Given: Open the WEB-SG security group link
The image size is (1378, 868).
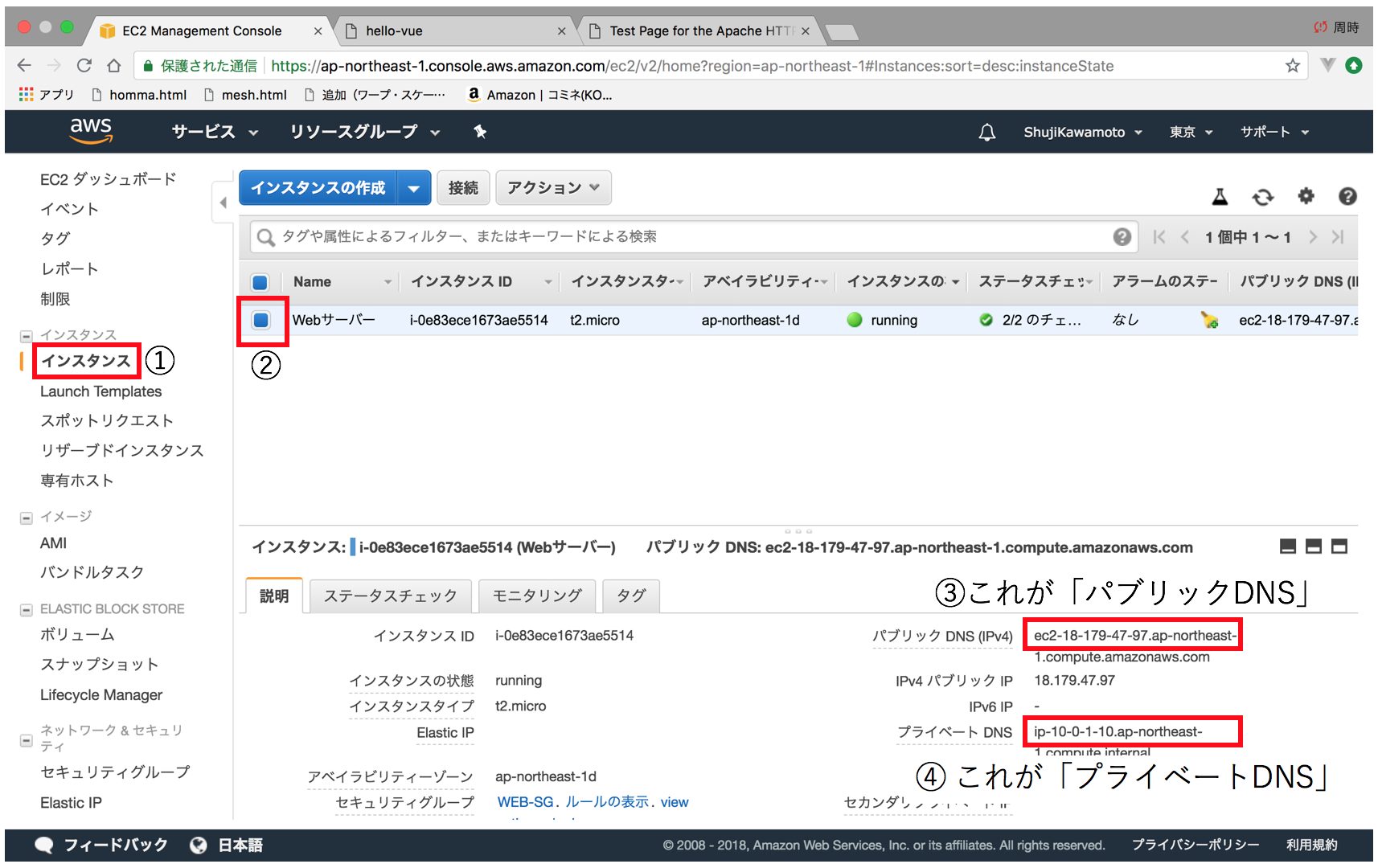Looking at the screenshot, I should (x=525, y=802).
